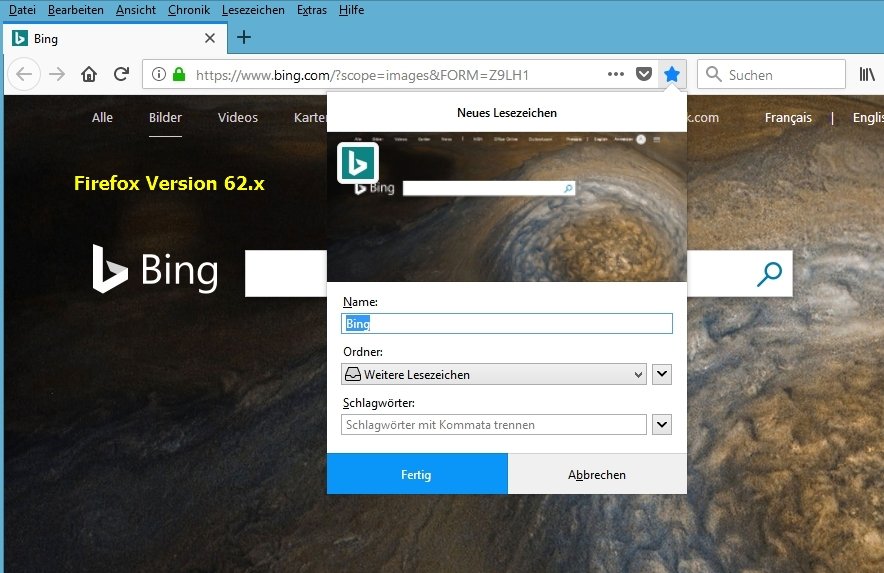The height and width of the screenshot is (573, 884).
Task: Click the Schlagwörter input field
Action: pos(494,425)
